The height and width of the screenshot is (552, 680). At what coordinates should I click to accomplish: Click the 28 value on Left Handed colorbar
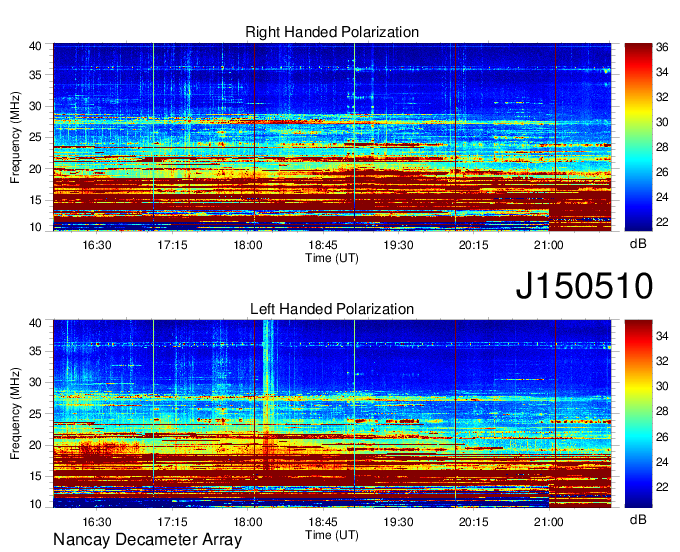(662, 411)
